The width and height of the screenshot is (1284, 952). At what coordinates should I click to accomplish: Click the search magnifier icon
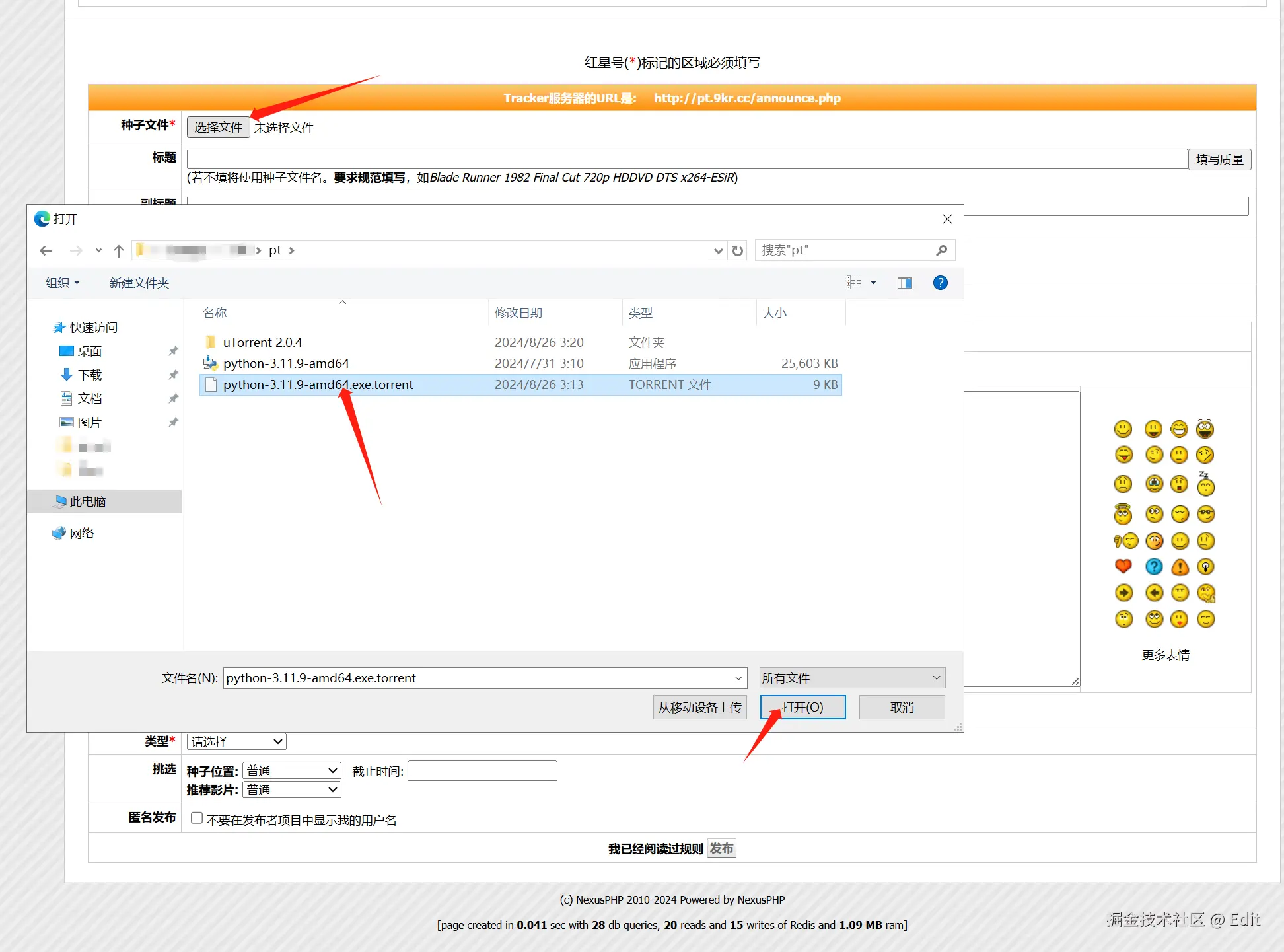941,250
